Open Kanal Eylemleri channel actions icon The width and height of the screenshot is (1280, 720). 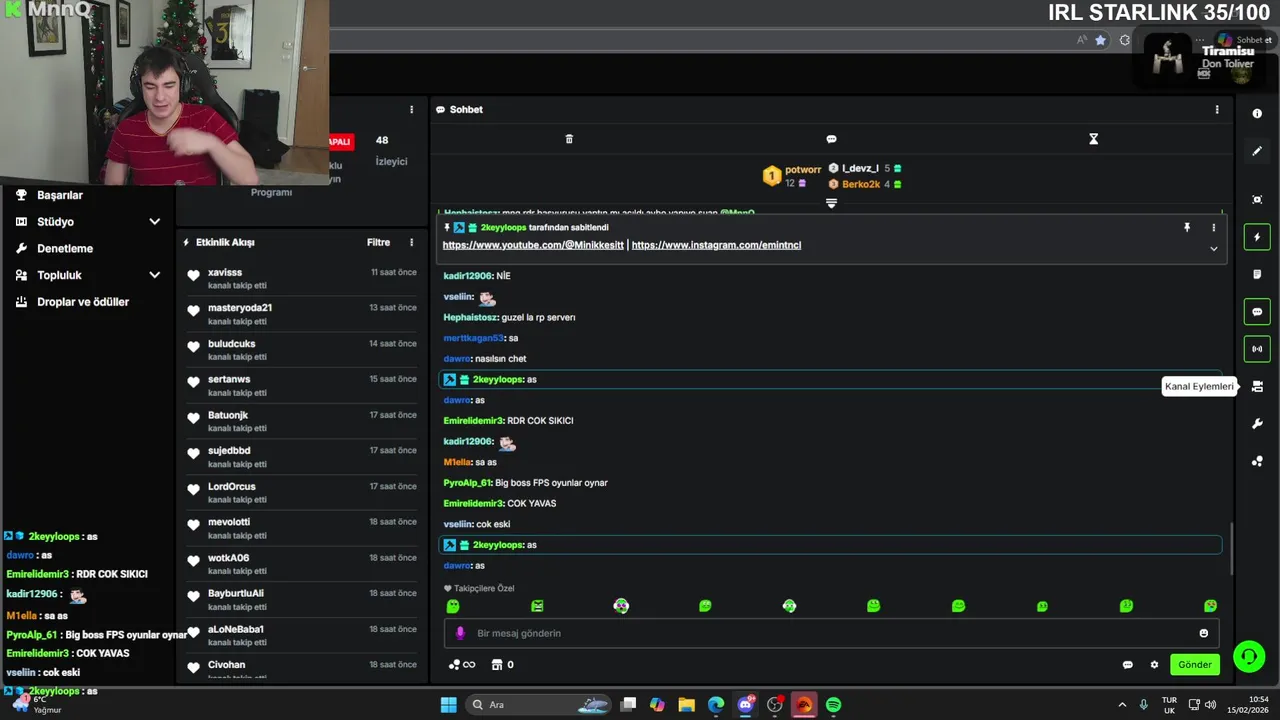coord(1257,386)
